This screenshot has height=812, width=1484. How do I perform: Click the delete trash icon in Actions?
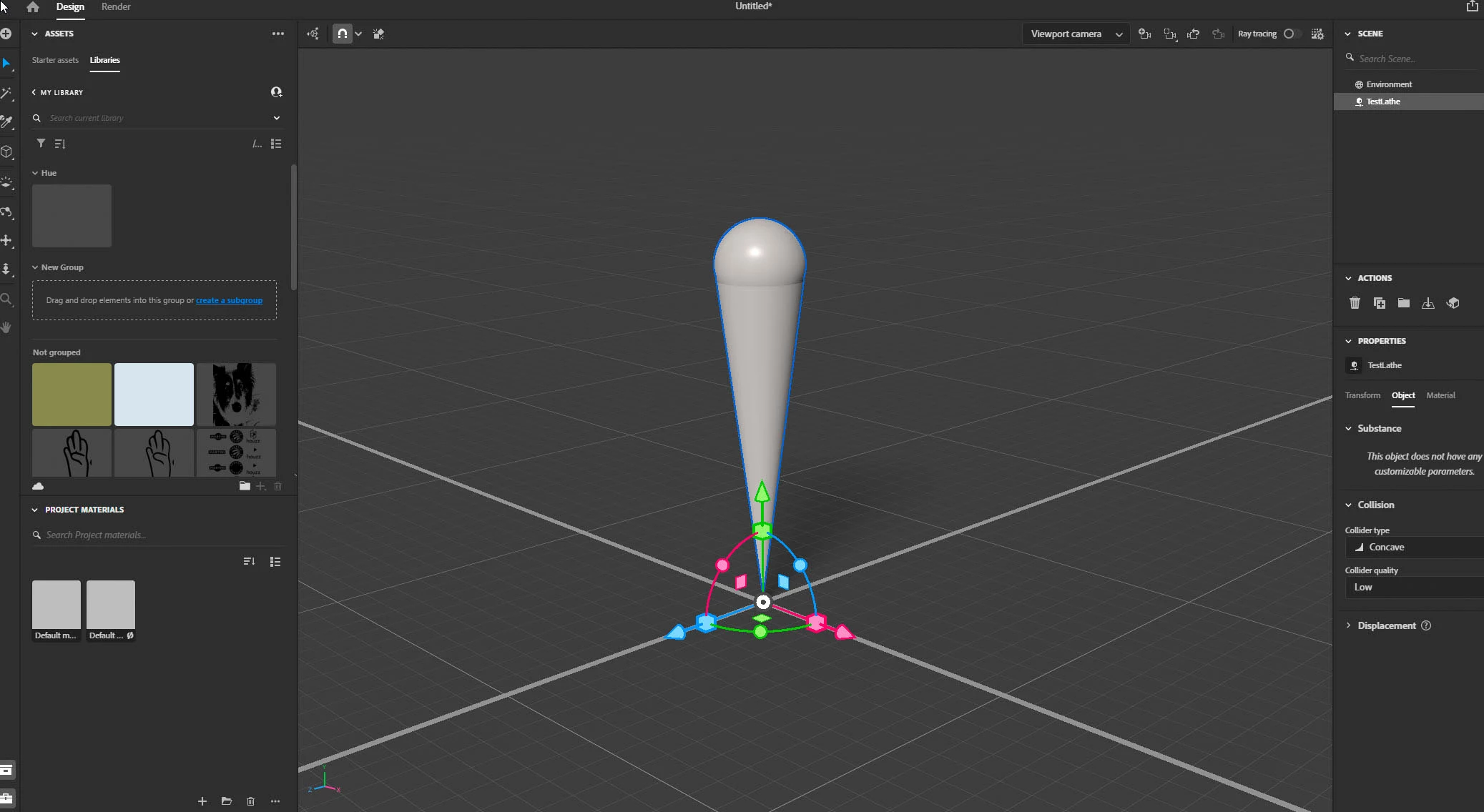(x=1355, y=303)
